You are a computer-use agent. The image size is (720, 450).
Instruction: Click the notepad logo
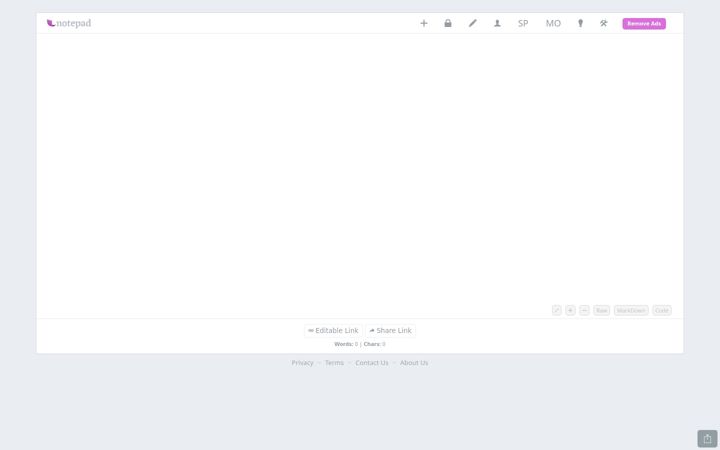69,23
